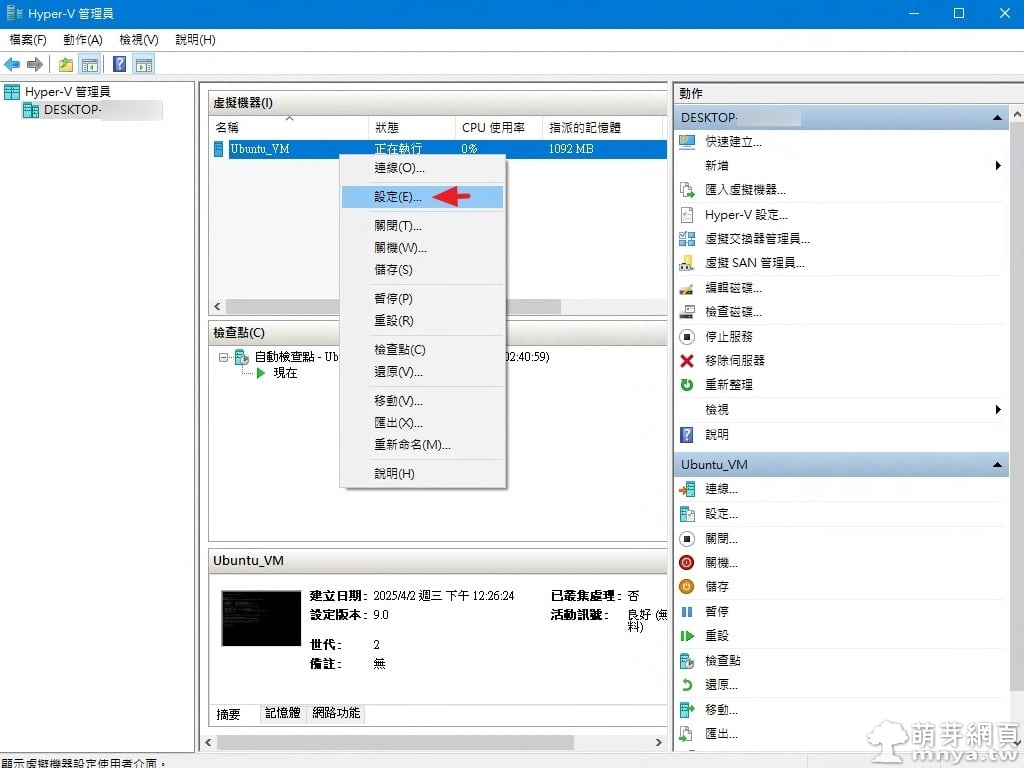Click the Pause (暫停) icon in actions

click(x=687, y=612)
